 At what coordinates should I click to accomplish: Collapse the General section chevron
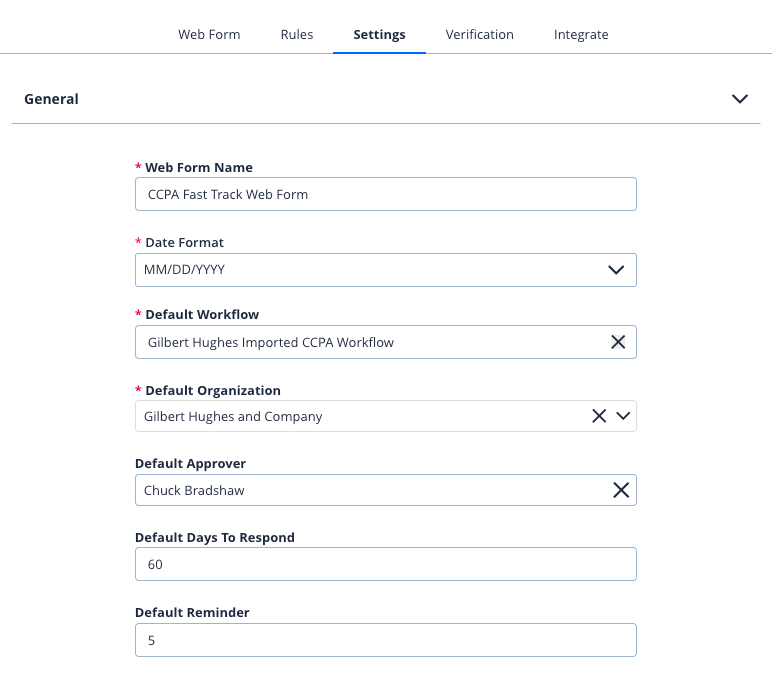coord(740,99)
